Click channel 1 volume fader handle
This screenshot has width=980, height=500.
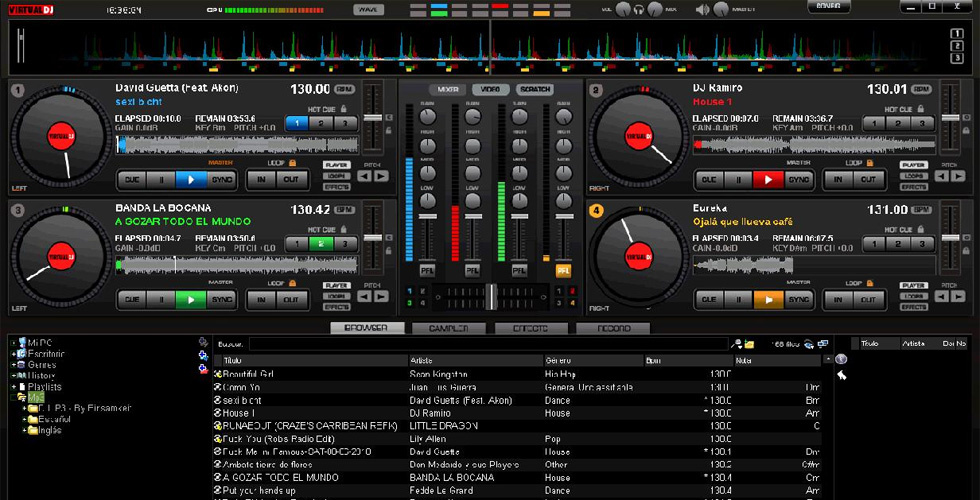pos(428,216)
